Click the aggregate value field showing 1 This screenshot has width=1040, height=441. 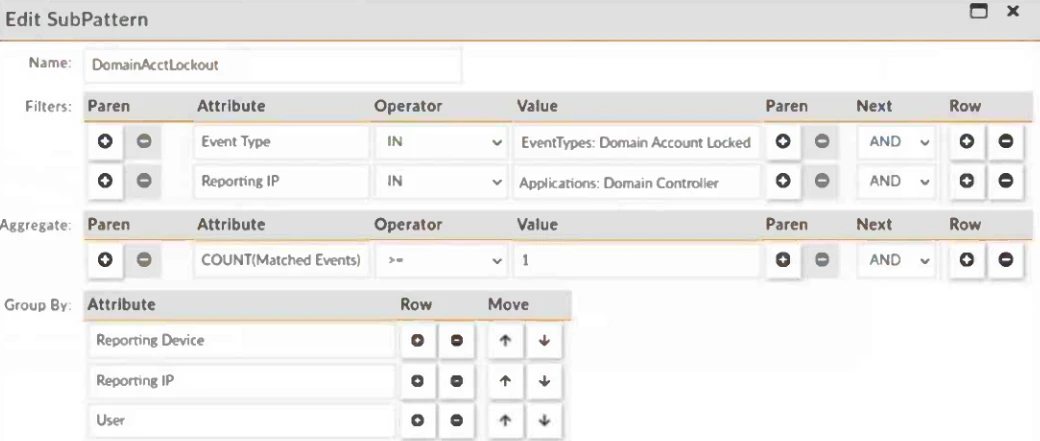(635, 262)
